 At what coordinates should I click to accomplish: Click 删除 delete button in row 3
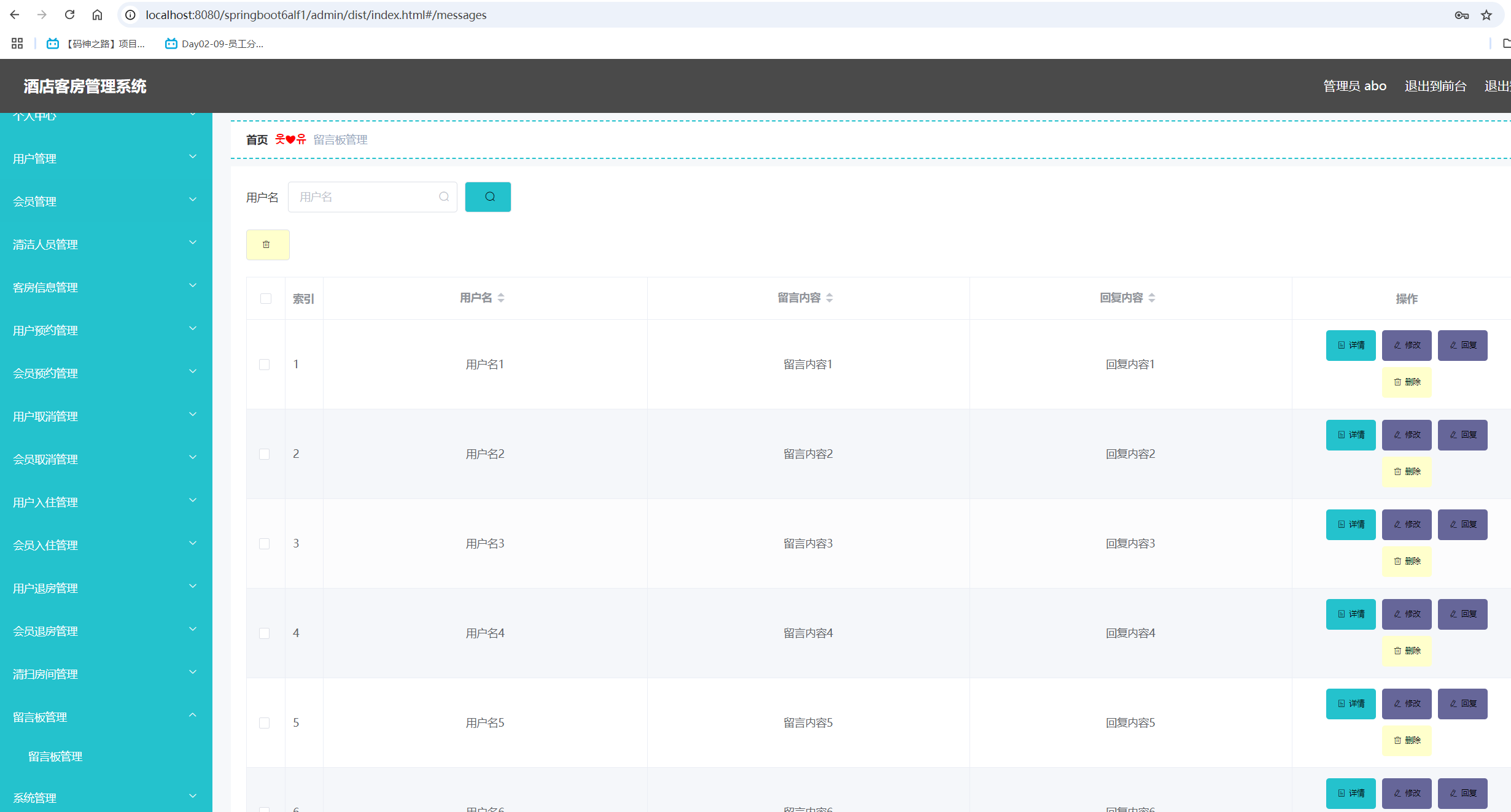1406,562
